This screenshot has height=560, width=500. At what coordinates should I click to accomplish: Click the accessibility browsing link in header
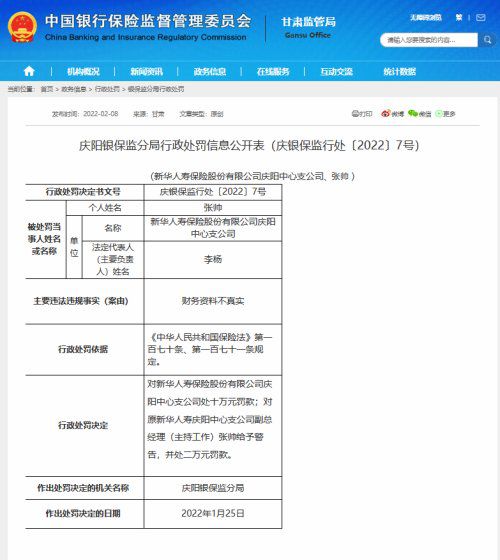pos(426,18)
